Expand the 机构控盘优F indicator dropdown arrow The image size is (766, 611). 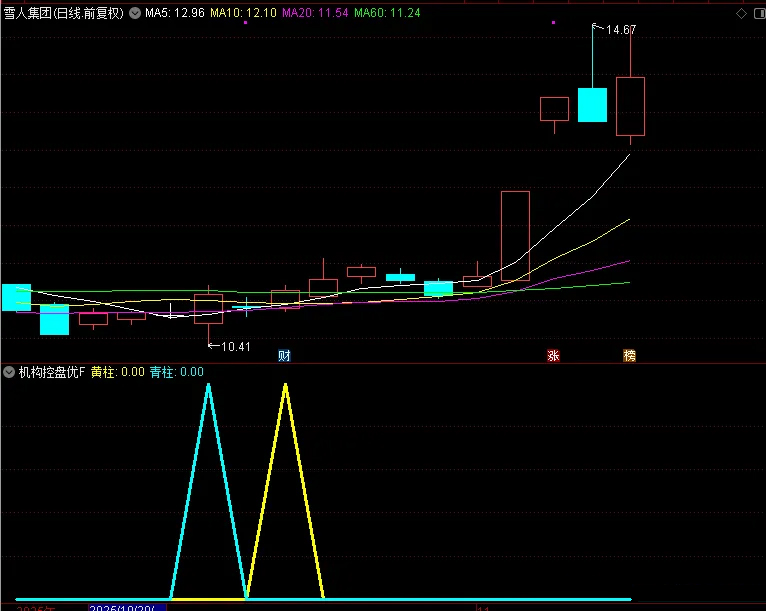click(10, 372)
